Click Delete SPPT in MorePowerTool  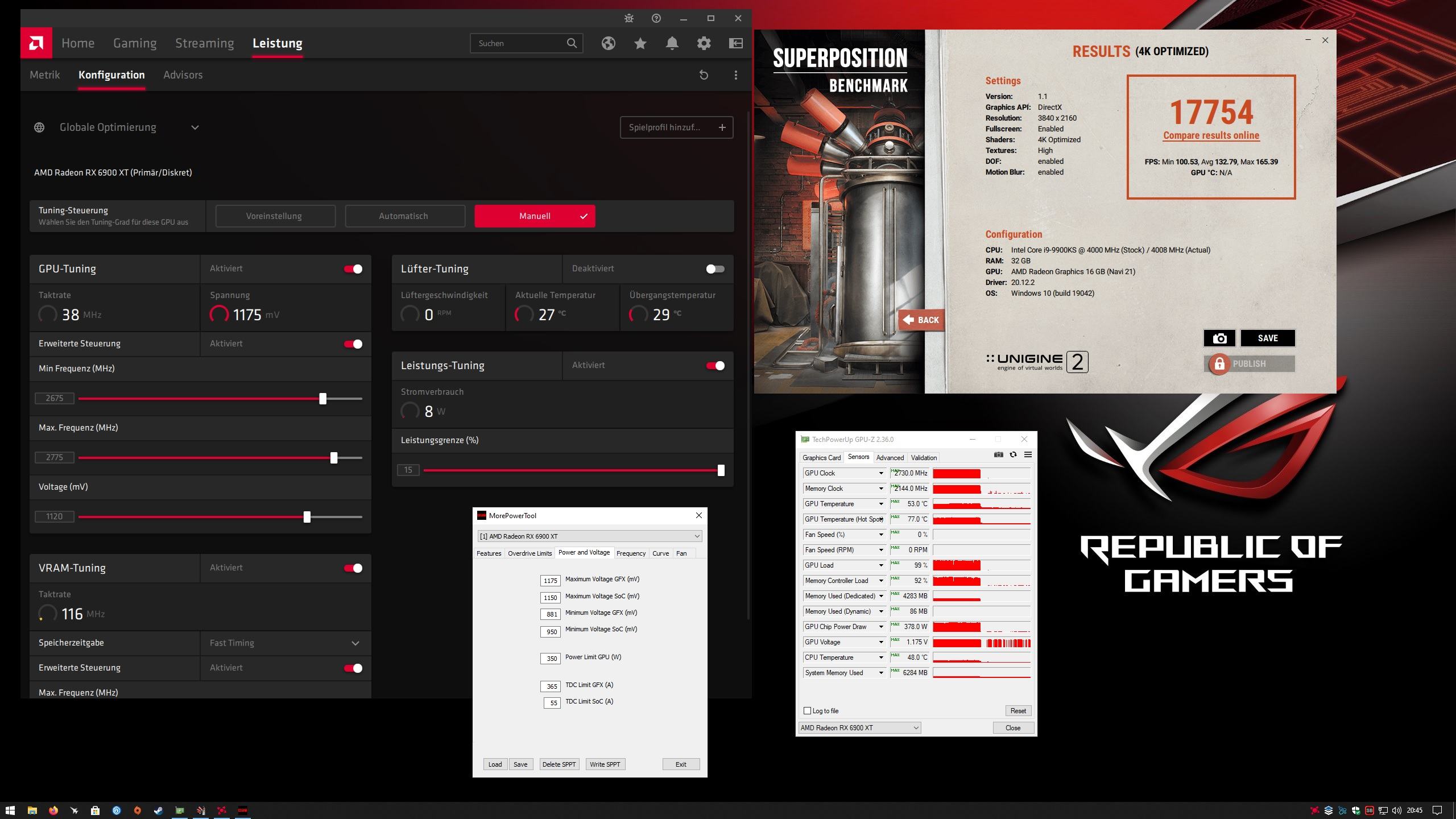pos(559,764)
